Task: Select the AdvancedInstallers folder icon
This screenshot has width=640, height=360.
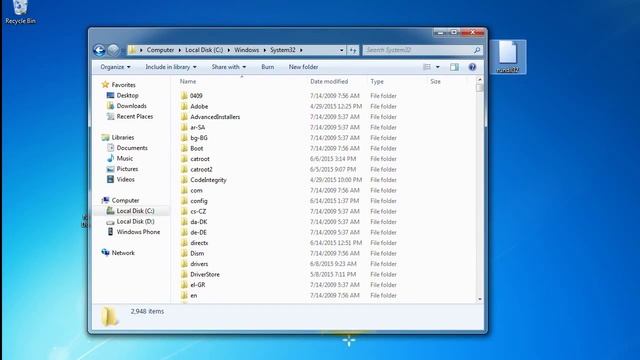Action: click(184, 117)
